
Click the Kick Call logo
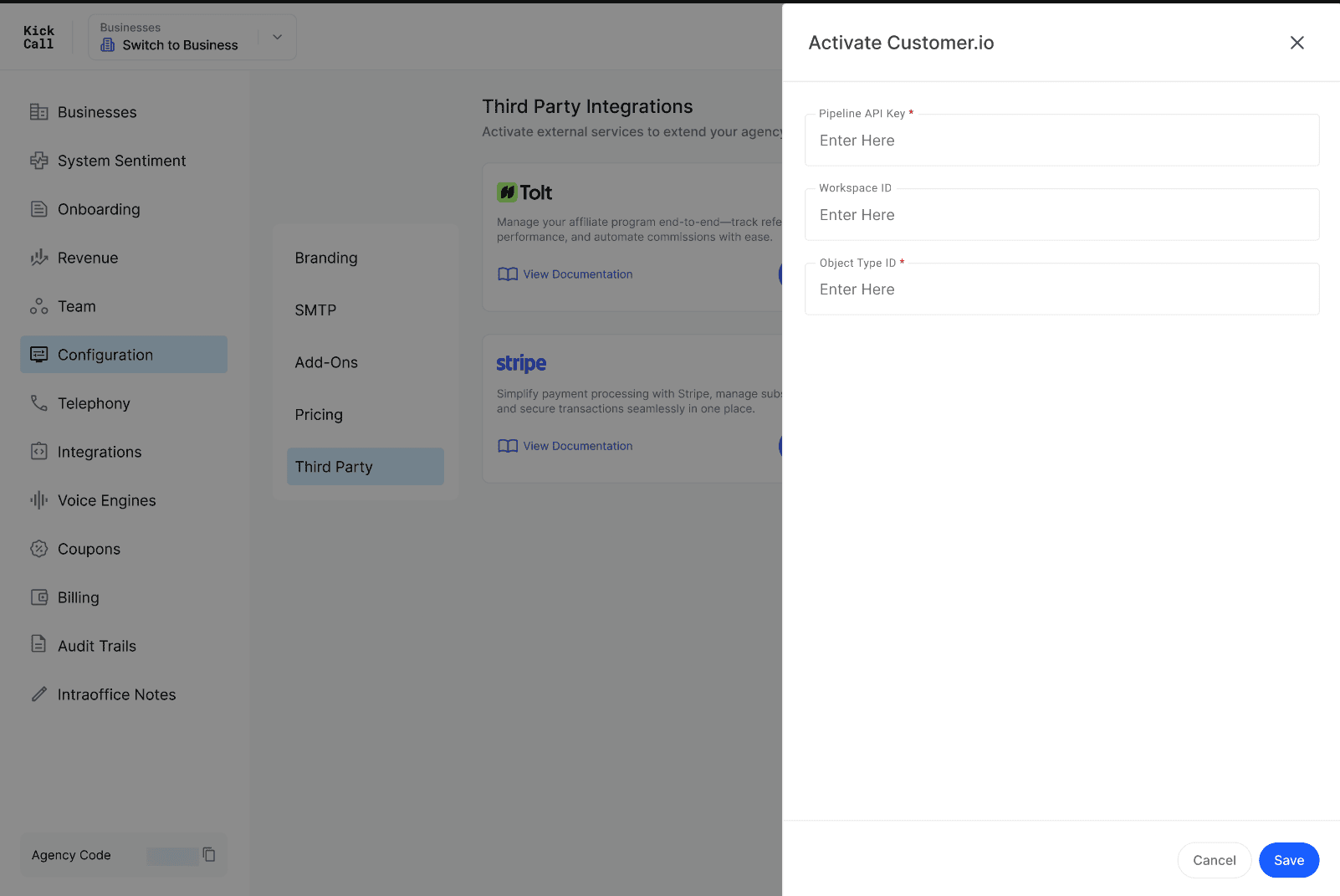[x=38, y=38]
